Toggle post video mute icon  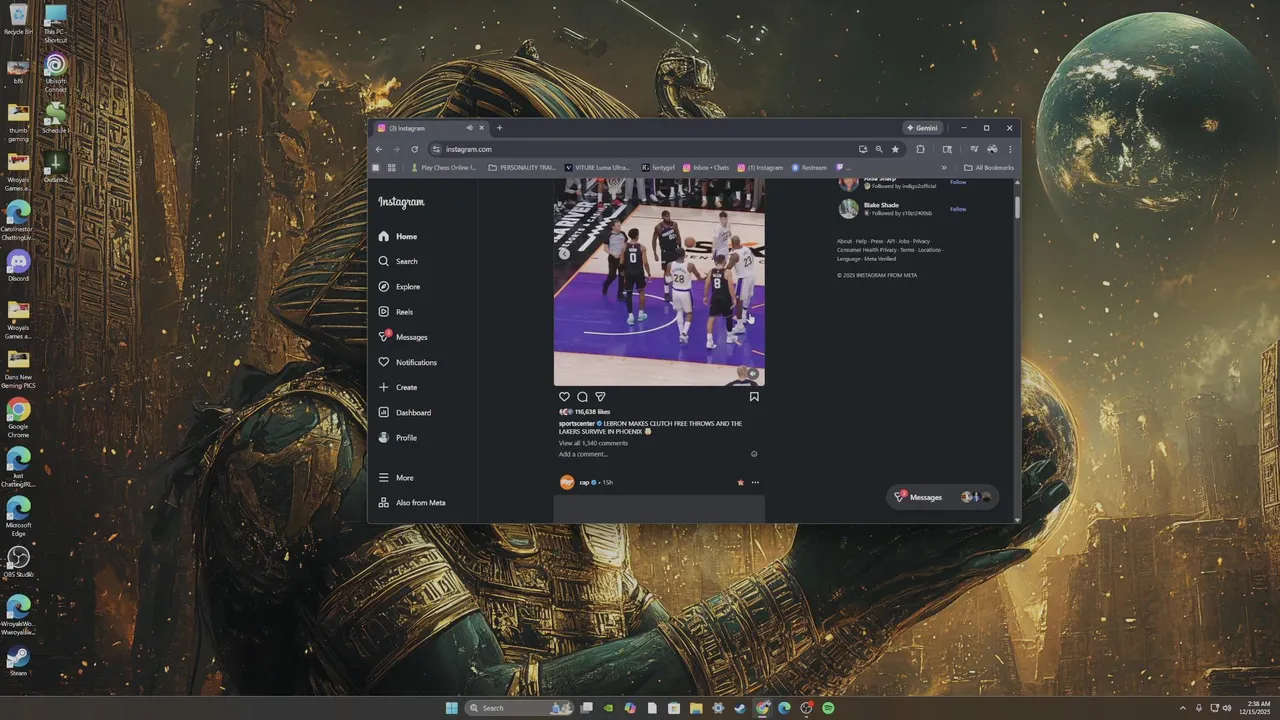[753, 374]
